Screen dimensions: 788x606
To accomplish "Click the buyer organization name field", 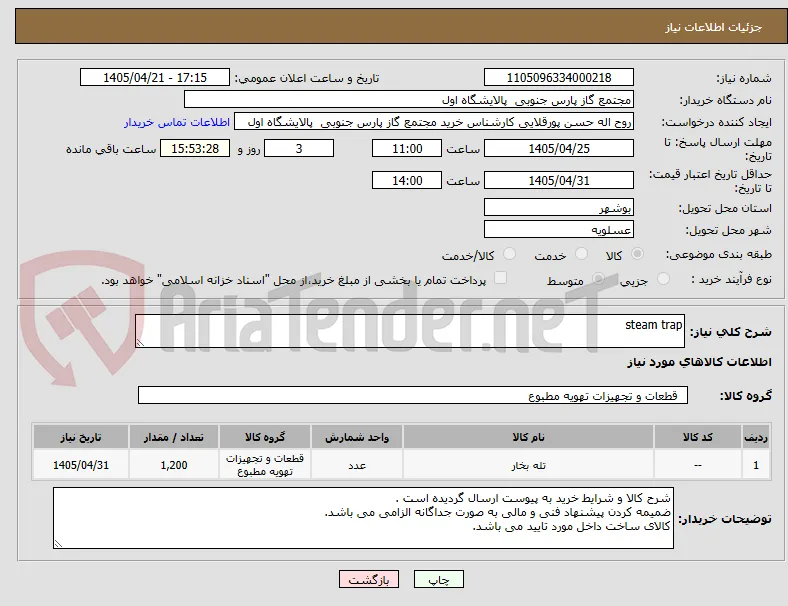I will click(x=409, y=99).
